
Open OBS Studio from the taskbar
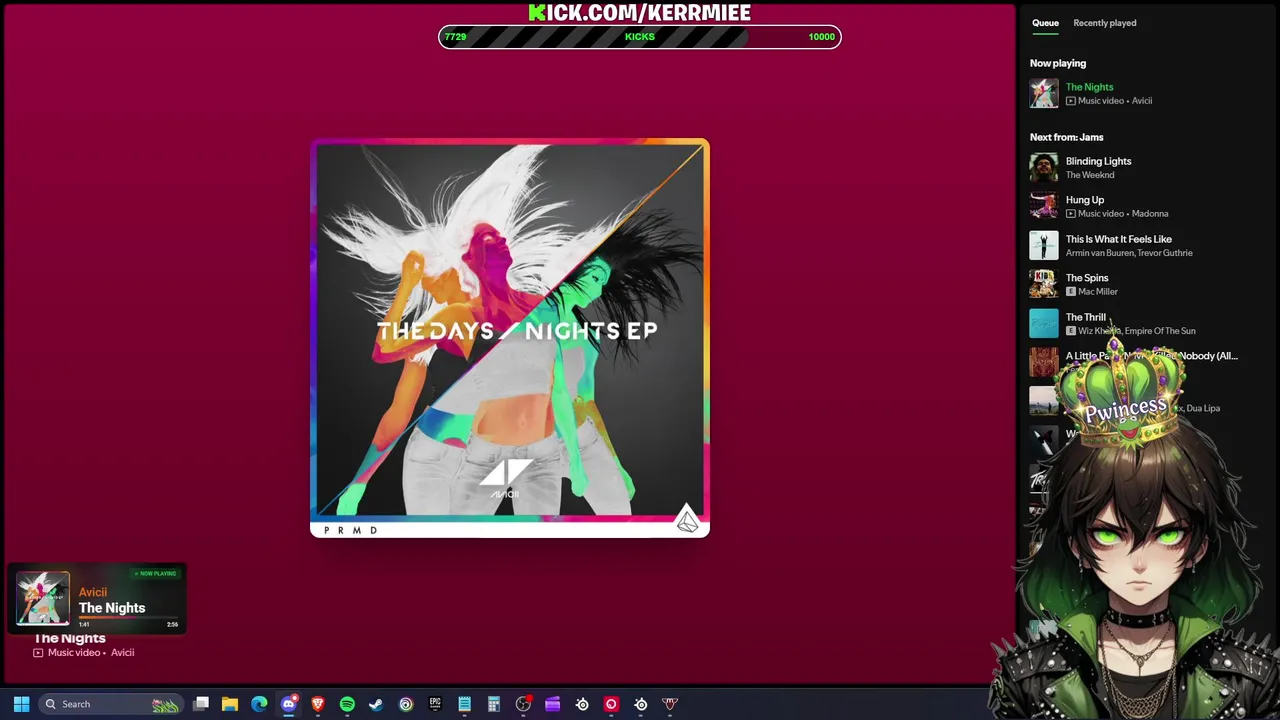(x=523, y=704)
